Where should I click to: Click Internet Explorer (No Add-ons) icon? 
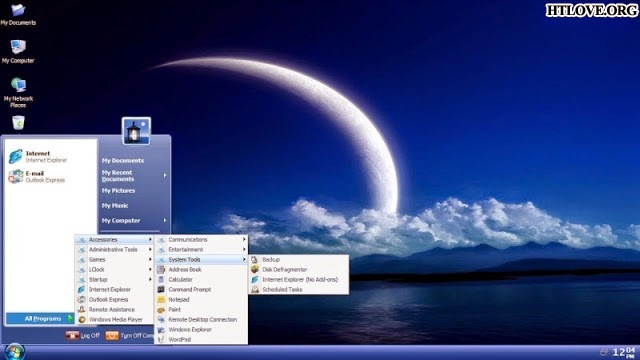pos(255,280)
